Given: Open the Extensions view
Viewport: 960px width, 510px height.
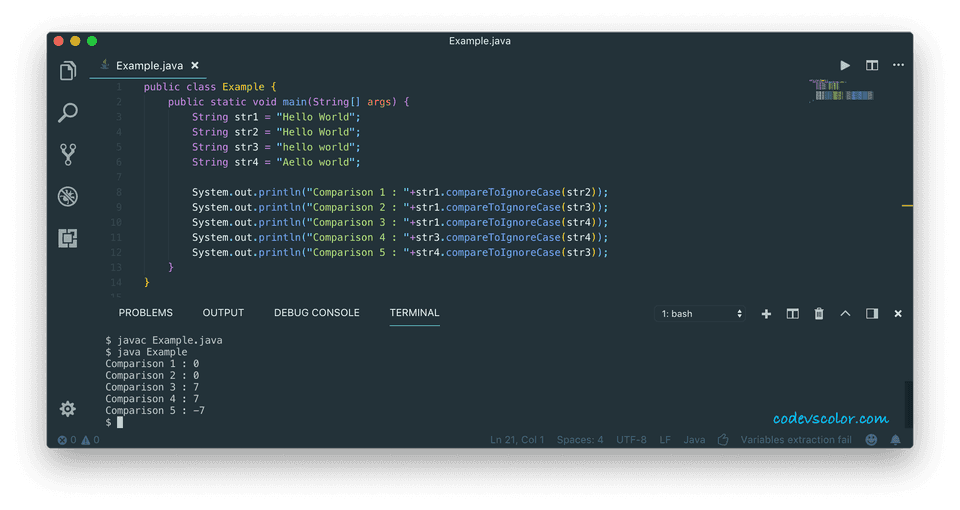Looking at the screenshot, I should pos(68,238).
